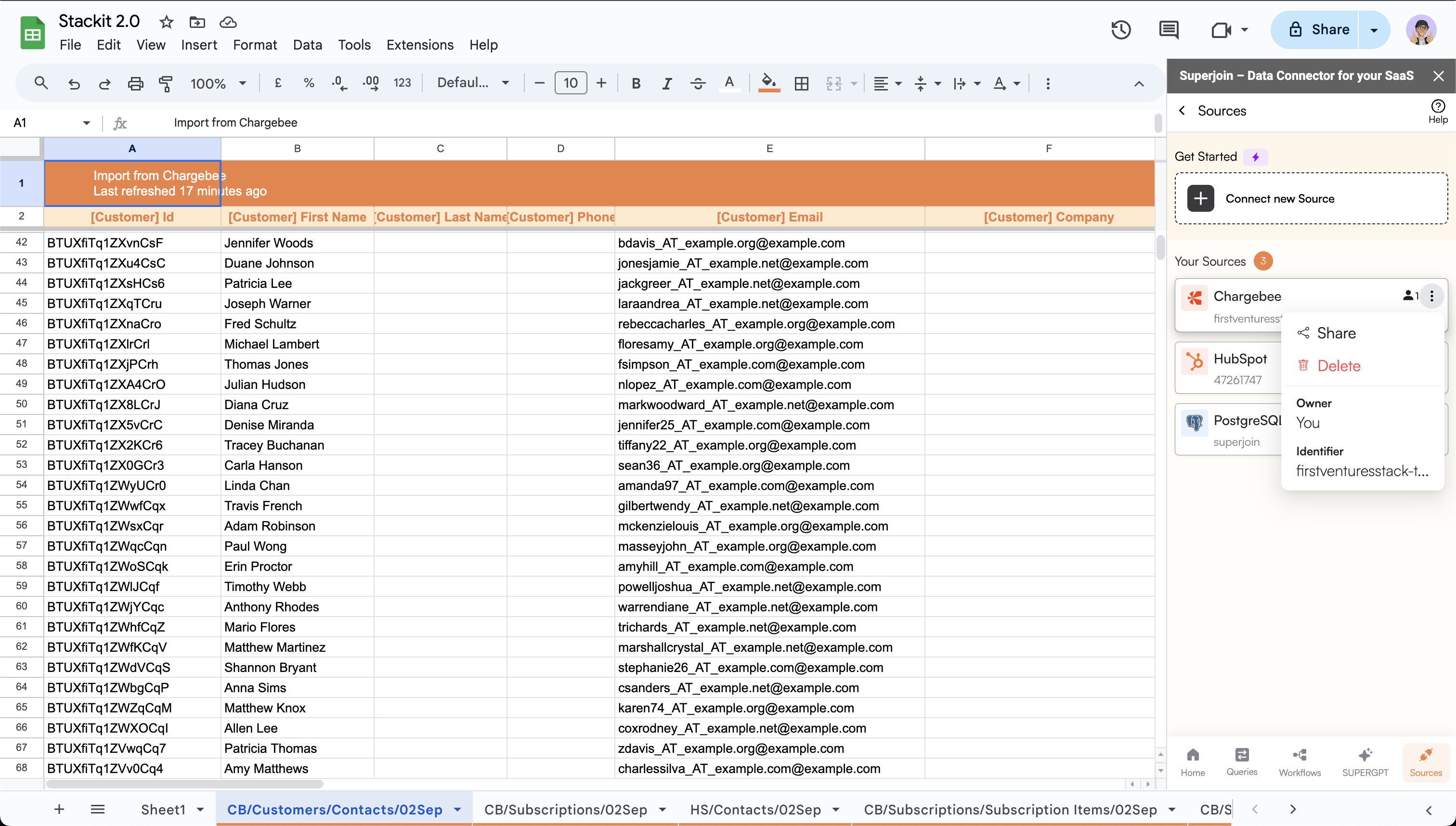
Task: Start a Meet call camera icon
Action: [x=1221, y=29]
